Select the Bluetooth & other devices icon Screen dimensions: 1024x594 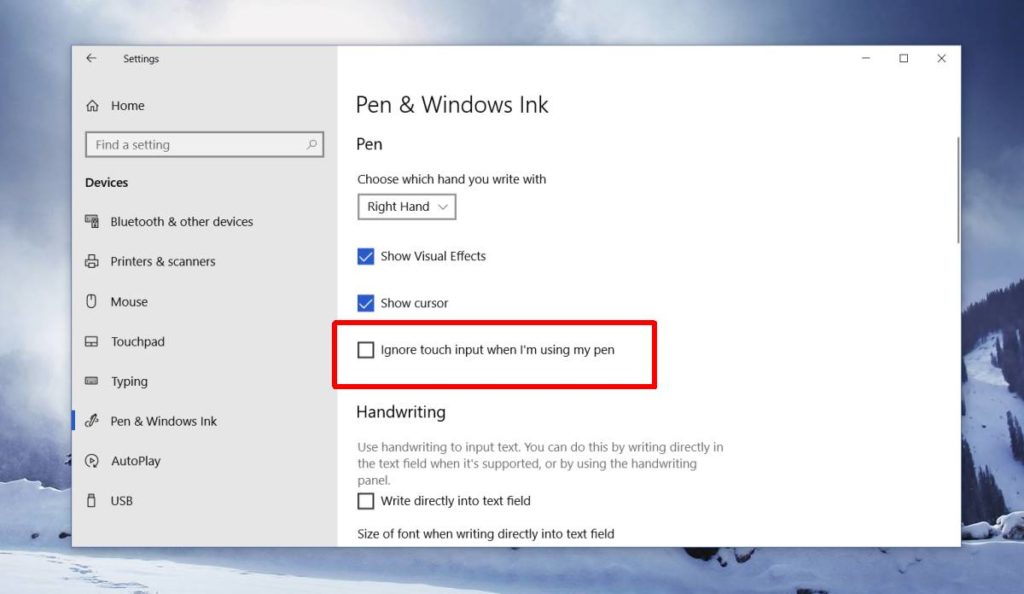point(92,221)
